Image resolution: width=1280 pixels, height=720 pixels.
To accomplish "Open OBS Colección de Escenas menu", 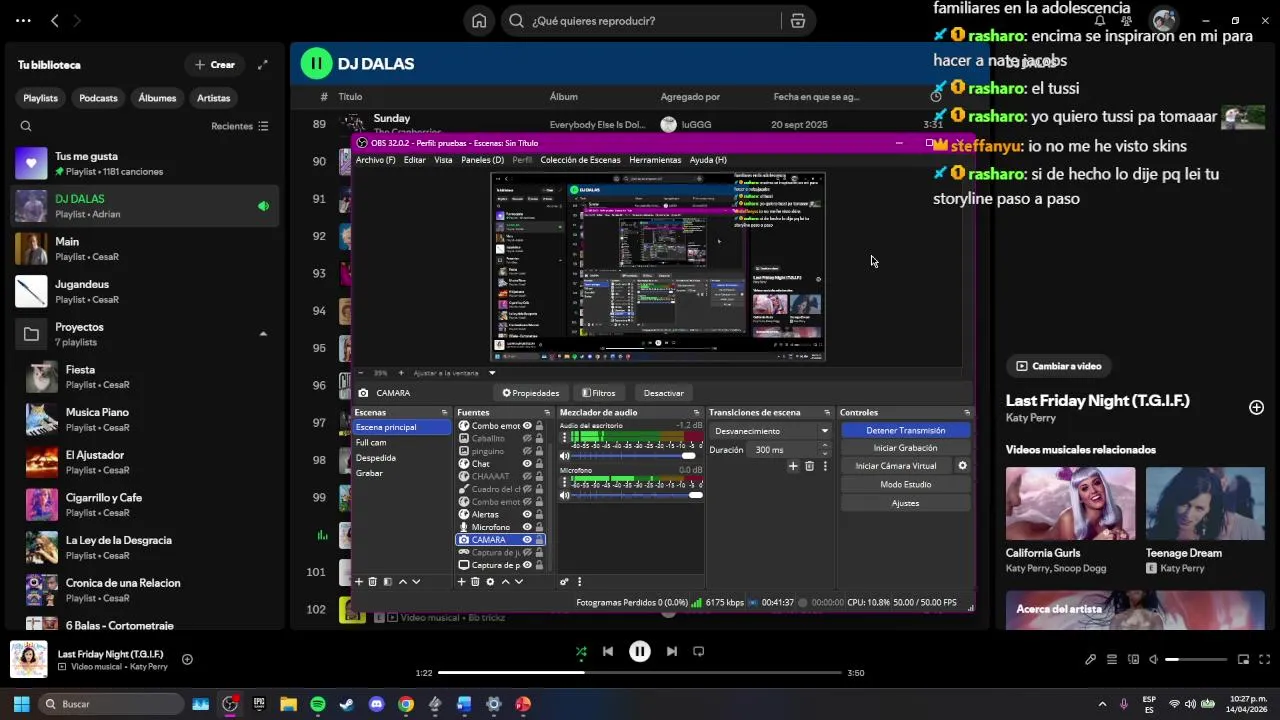I will point(580,160).
